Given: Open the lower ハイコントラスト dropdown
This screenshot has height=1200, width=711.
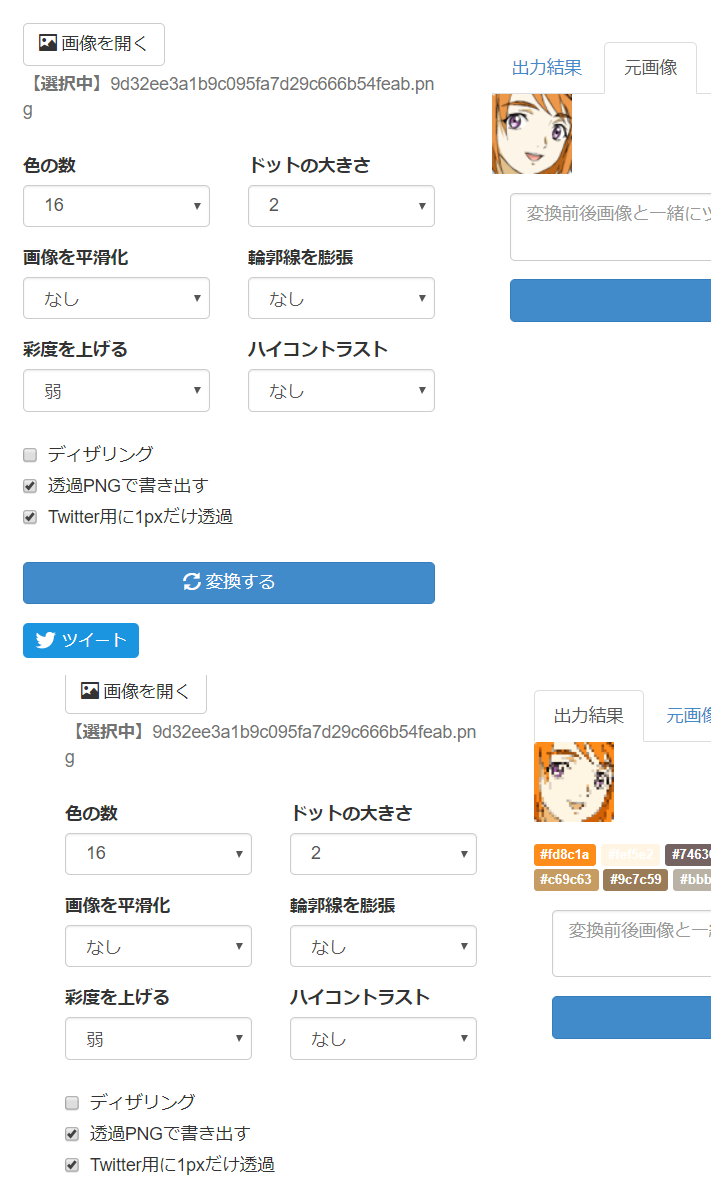Looking at the screenshot, I should 383,1038.
